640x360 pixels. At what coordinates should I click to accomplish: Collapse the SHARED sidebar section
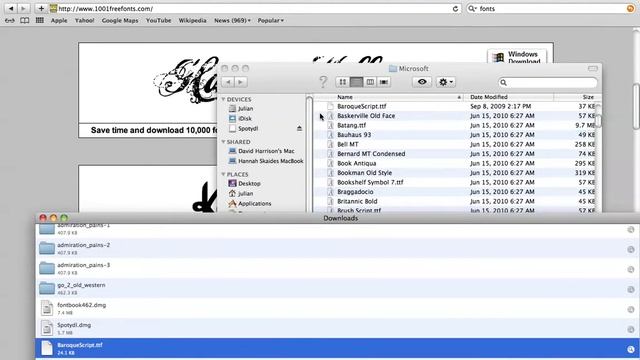[x=223, y=142]
